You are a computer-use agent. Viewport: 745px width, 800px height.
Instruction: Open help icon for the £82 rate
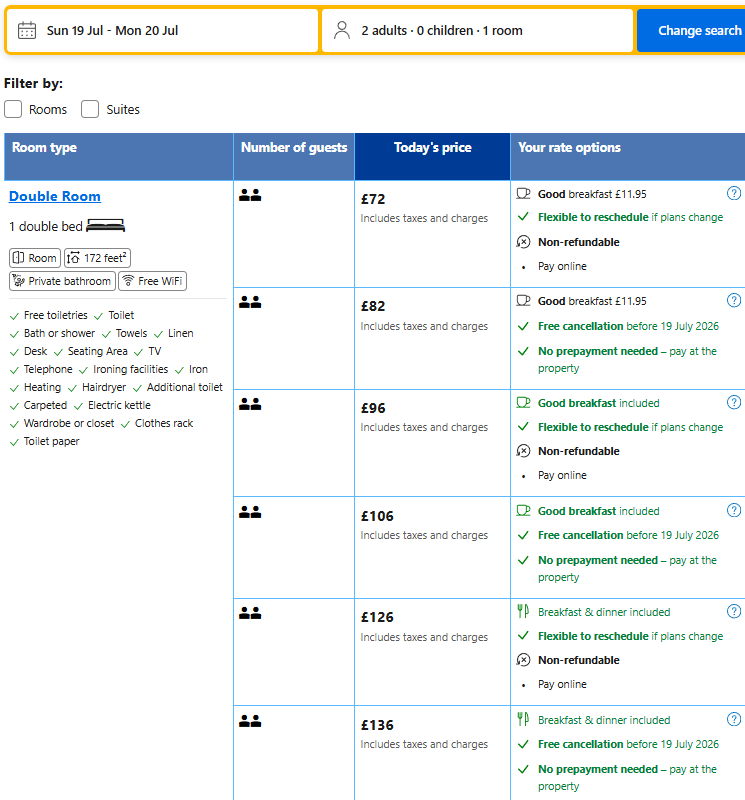point(734,301)
